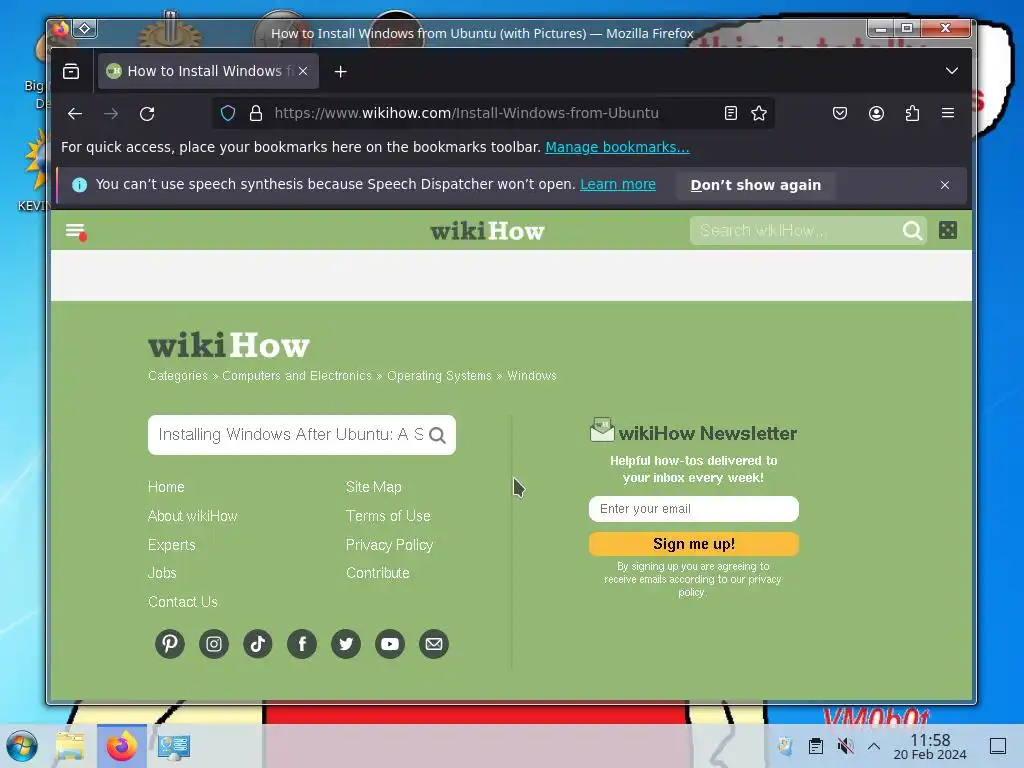The image size is (1024, 768).
Task: Reload the page in Firefox
Action: [x=147, y=114]
